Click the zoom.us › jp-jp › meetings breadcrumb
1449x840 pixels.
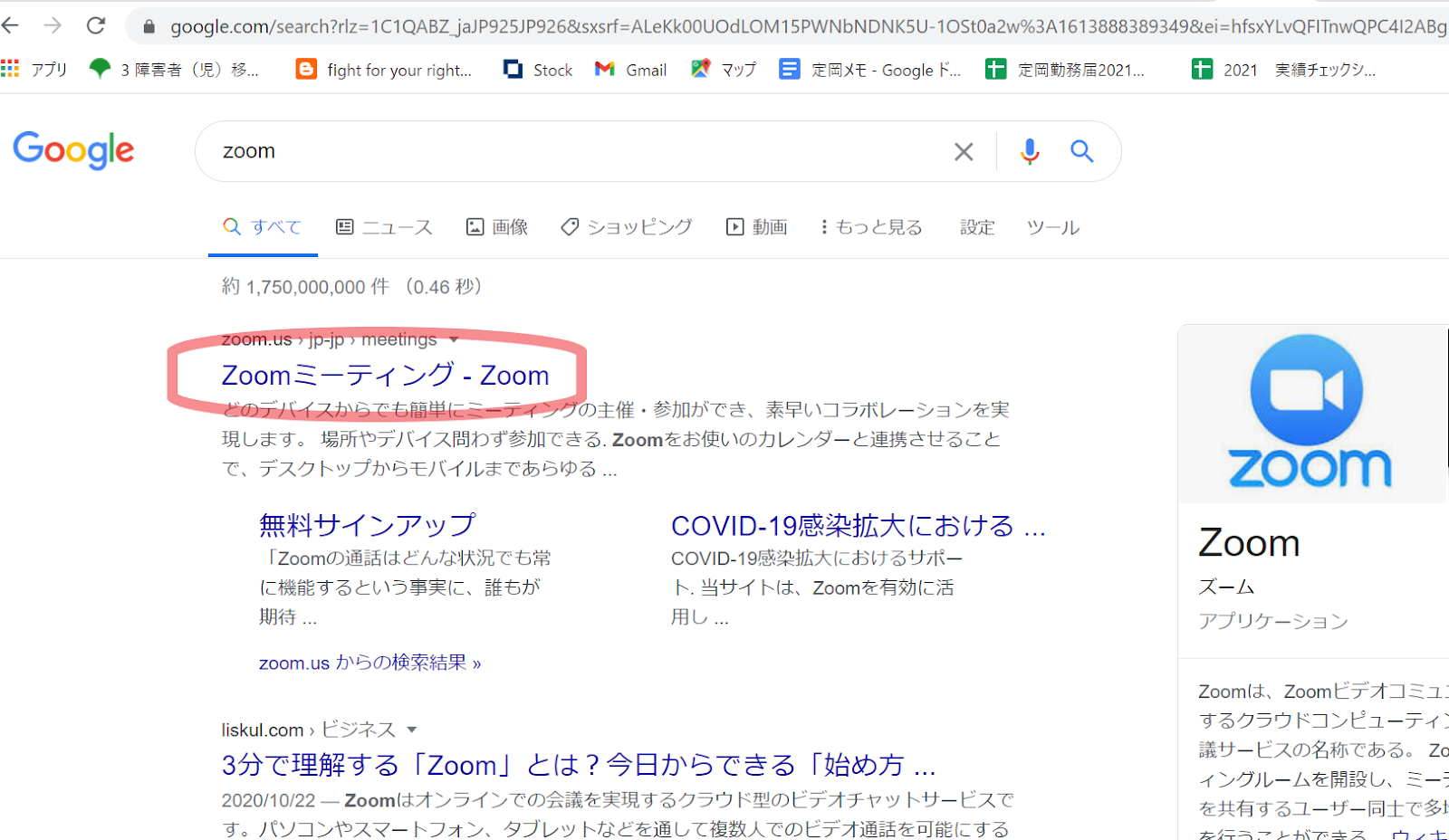330,339
